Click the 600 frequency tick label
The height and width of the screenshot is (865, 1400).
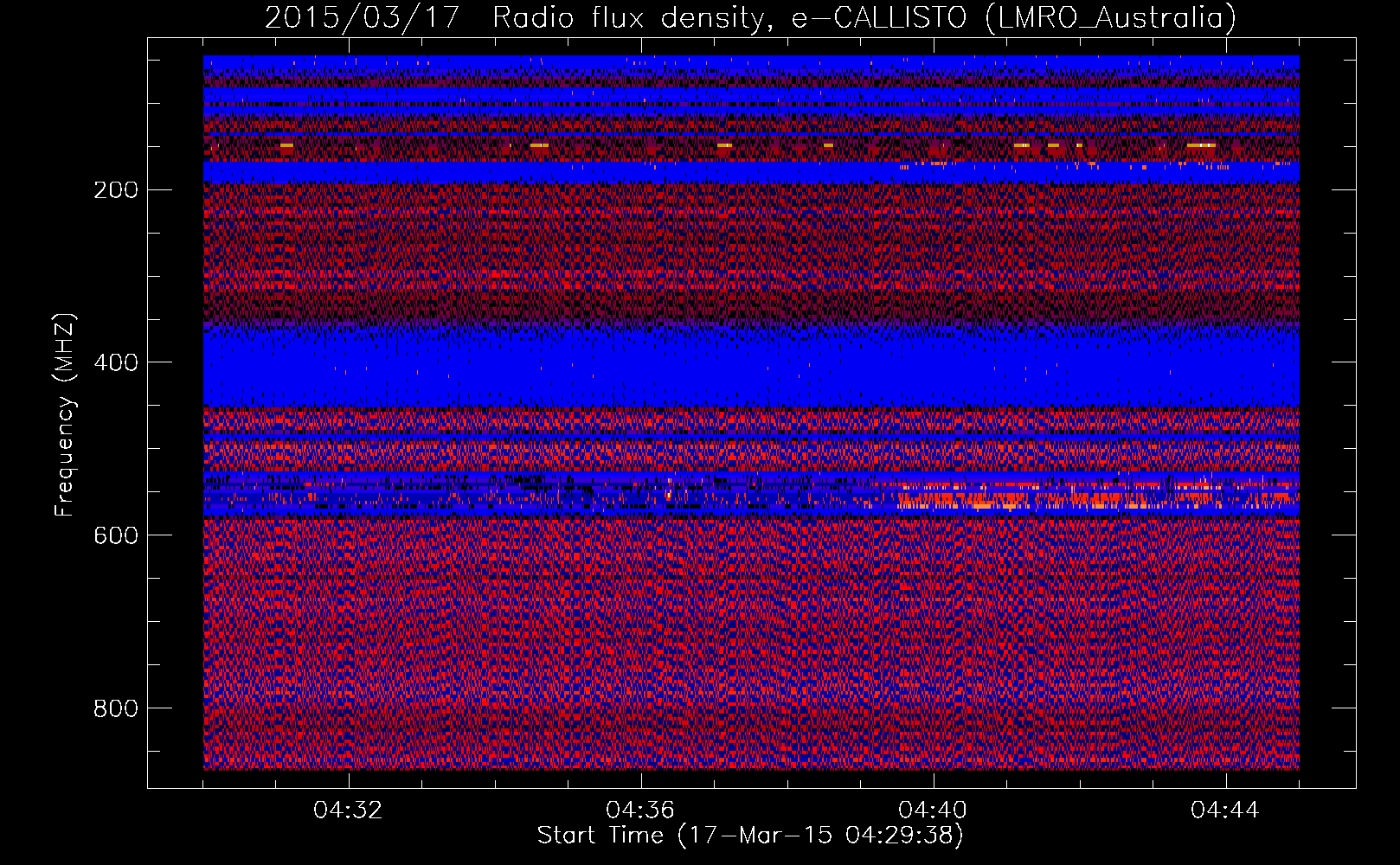click(116, 535)
